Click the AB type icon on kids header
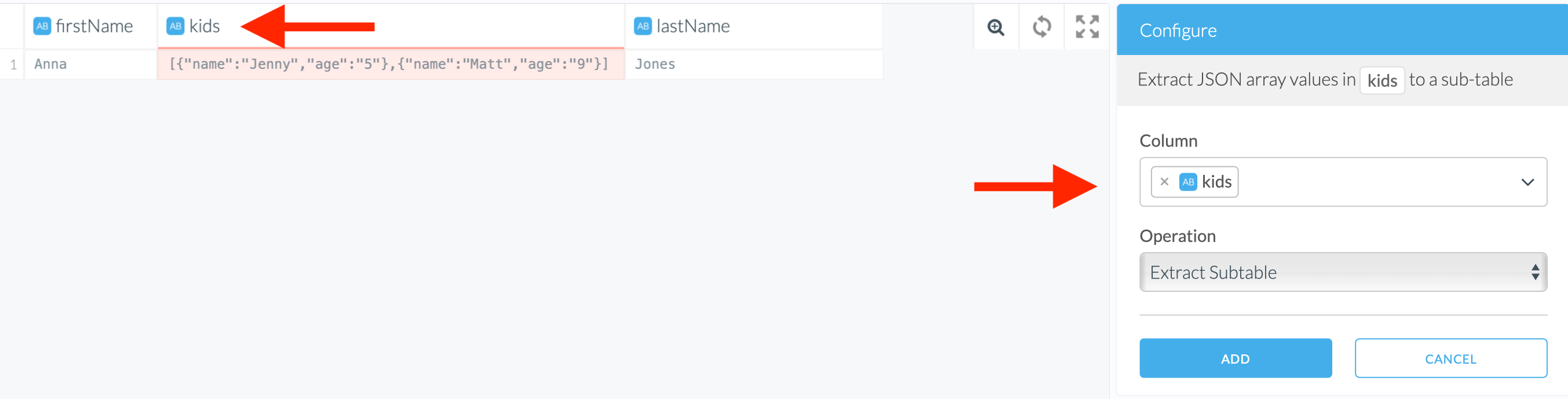This screenshot has height=399, width=1568. pyautogui.click(x=176, y=26)
